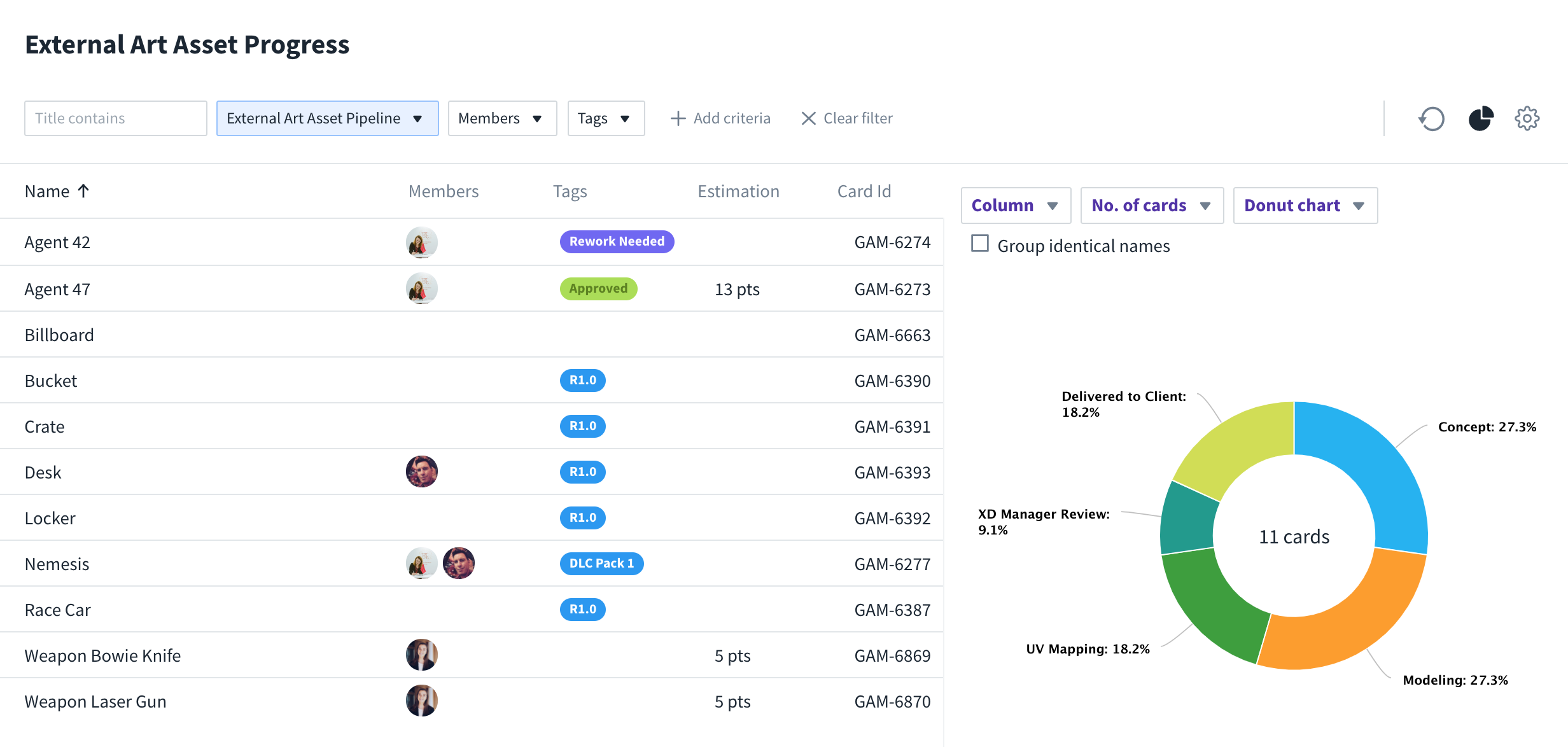Click the refresh report icon
This screenshot has width=1568, height=747.
(1431, 118)
